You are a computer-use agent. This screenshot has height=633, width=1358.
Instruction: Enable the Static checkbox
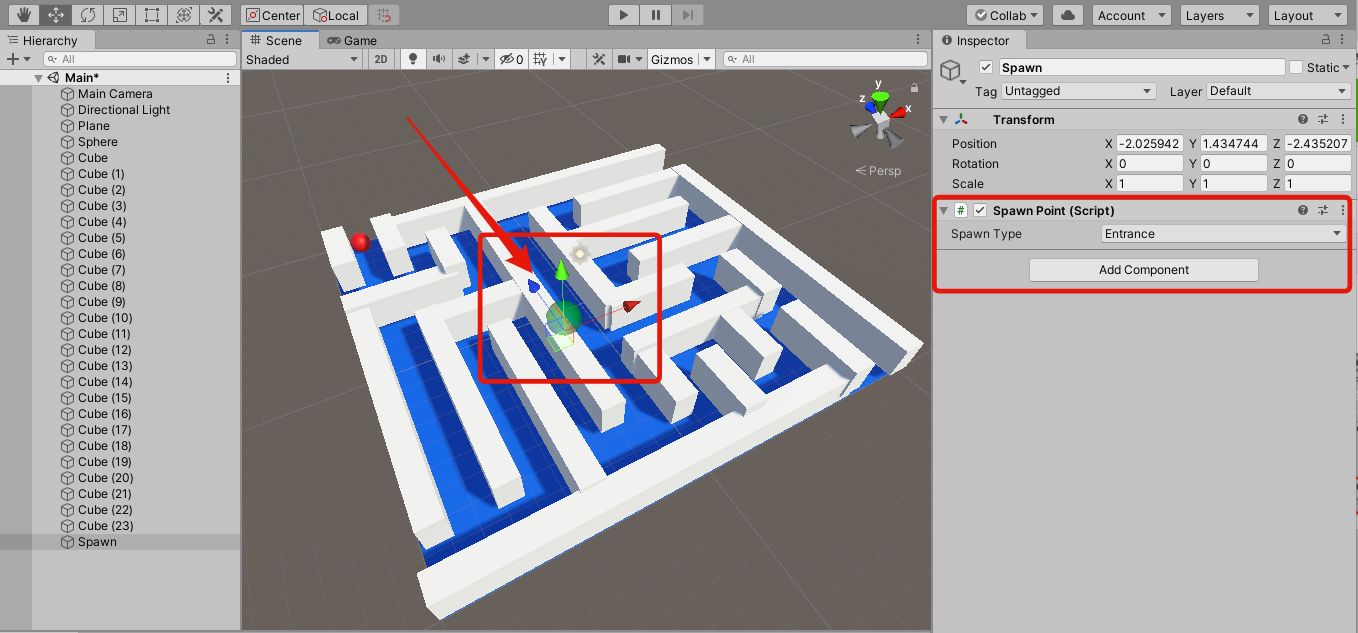(x=1296, y=67)
